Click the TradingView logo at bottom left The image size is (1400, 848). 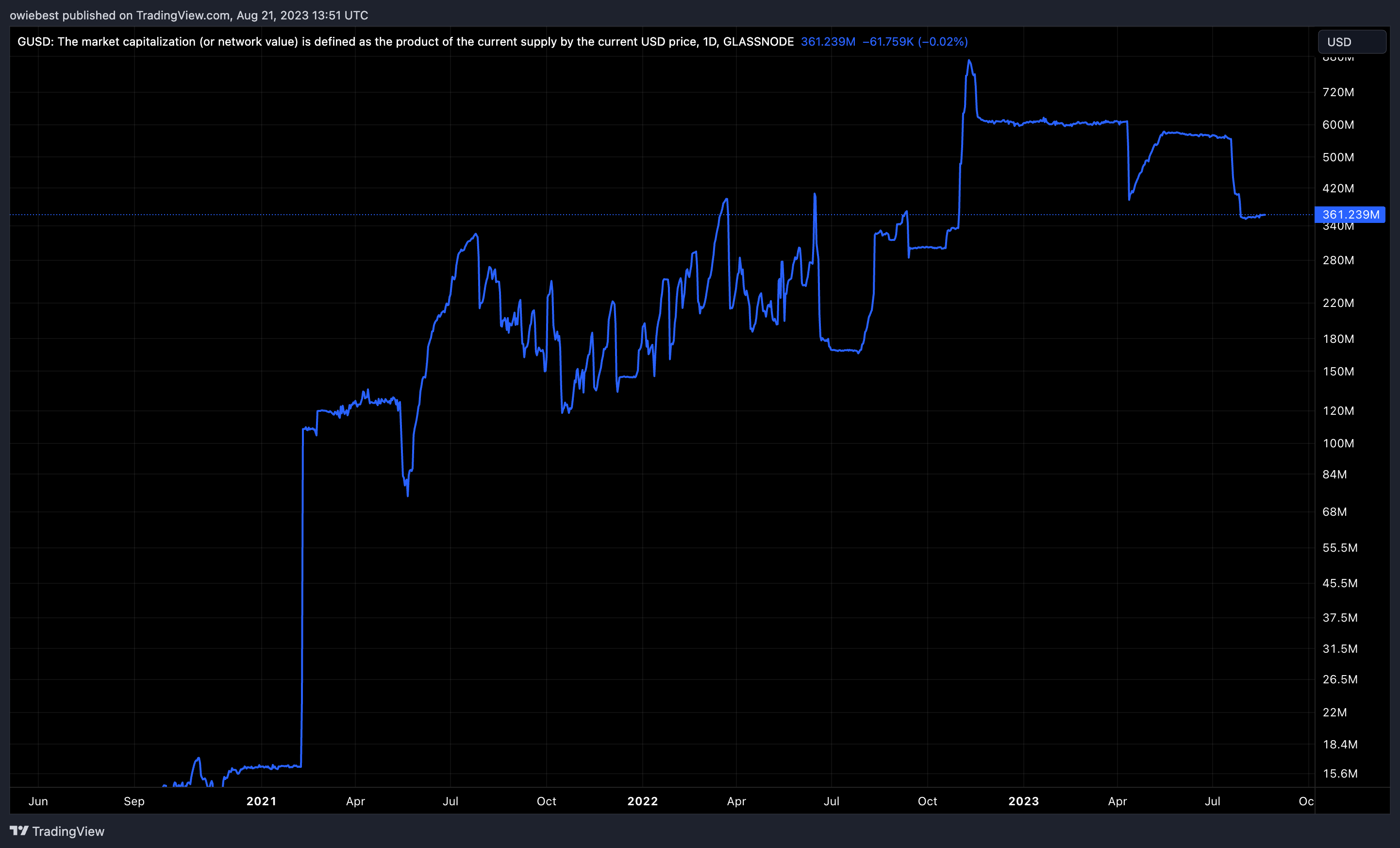[57, 831]
